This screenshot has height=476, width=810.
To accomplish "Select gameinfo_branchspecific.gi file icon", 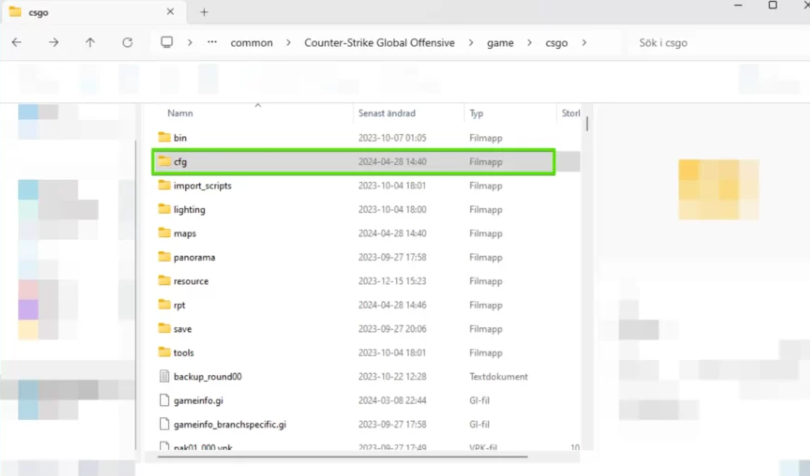I will point(164,424).
